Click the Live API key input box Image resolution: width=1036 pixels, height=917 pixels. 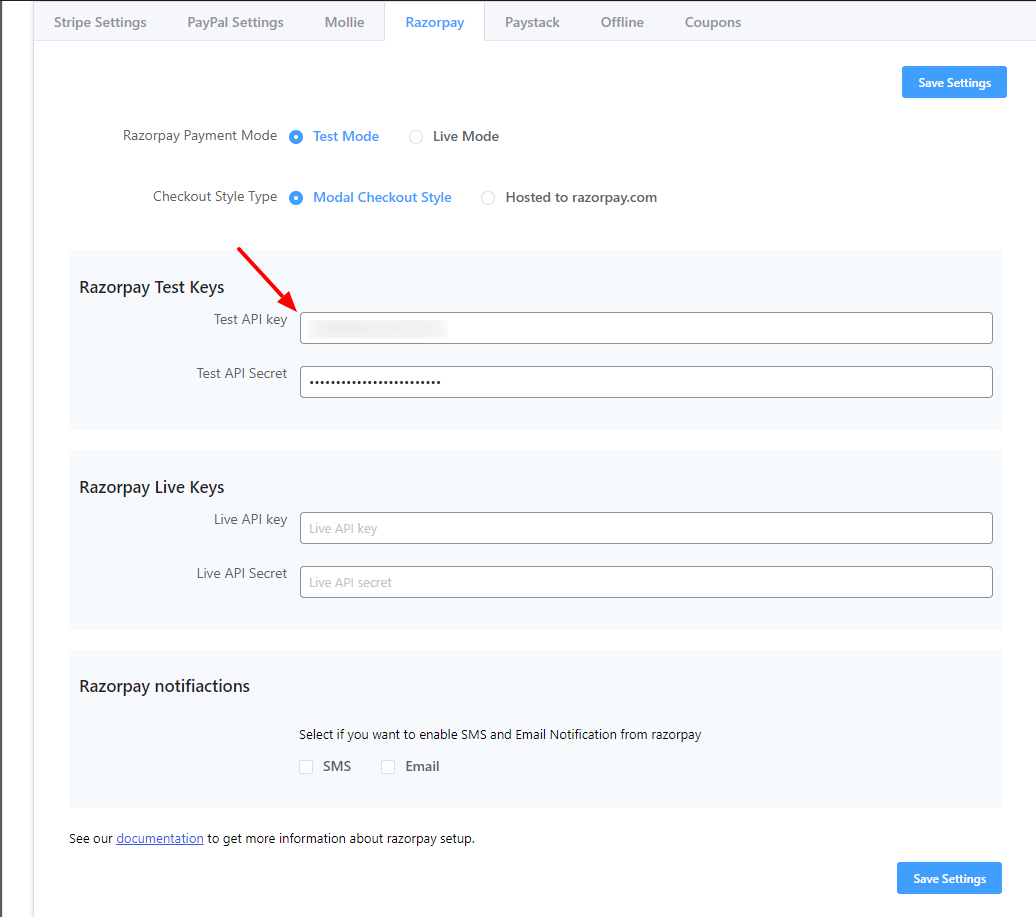point(646,528)
